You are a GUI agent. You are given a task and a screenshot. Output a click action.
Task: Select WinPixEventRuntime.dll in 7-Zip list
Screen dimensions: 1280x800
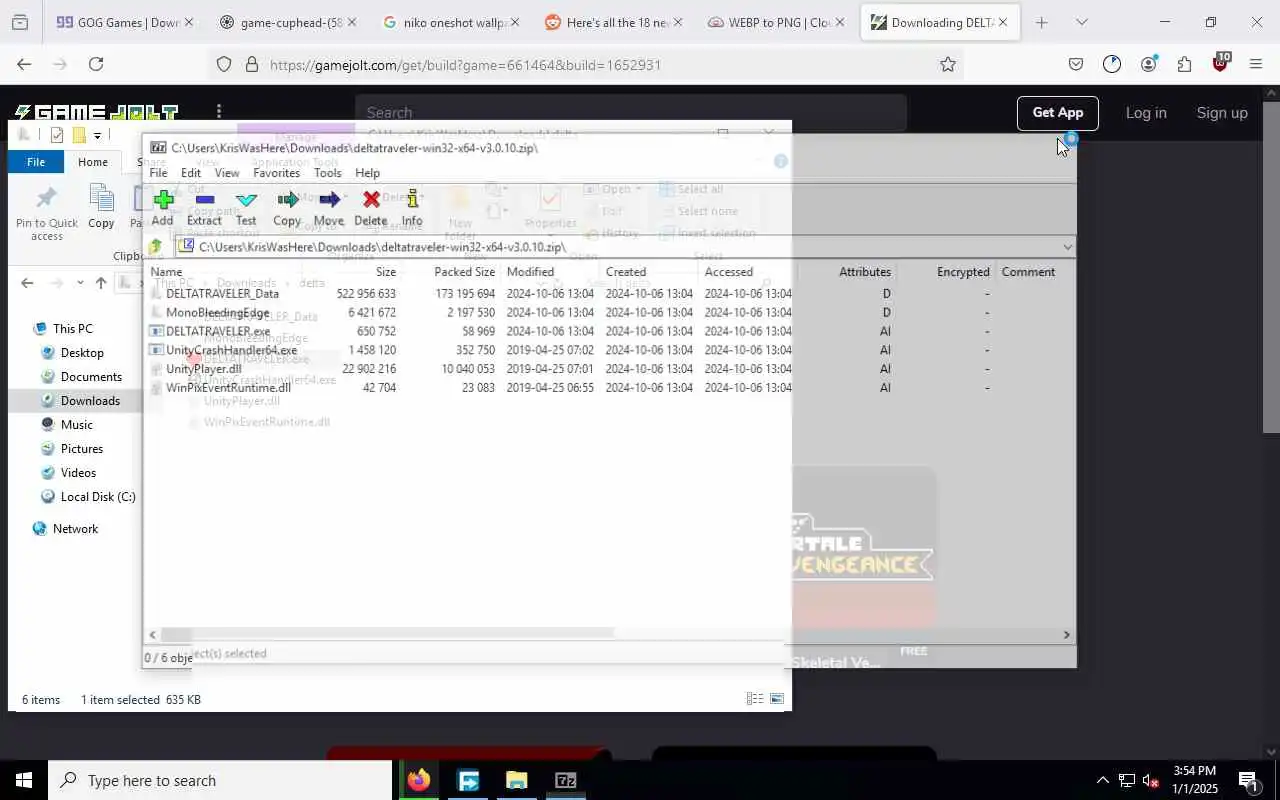(228, 388)
